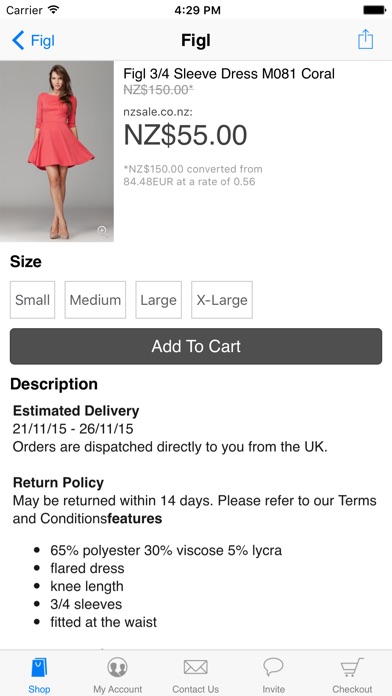Tap the product title Figl 3/4 Sleeve Dress
The image size is (392, 696).
(x=229, y=74)
